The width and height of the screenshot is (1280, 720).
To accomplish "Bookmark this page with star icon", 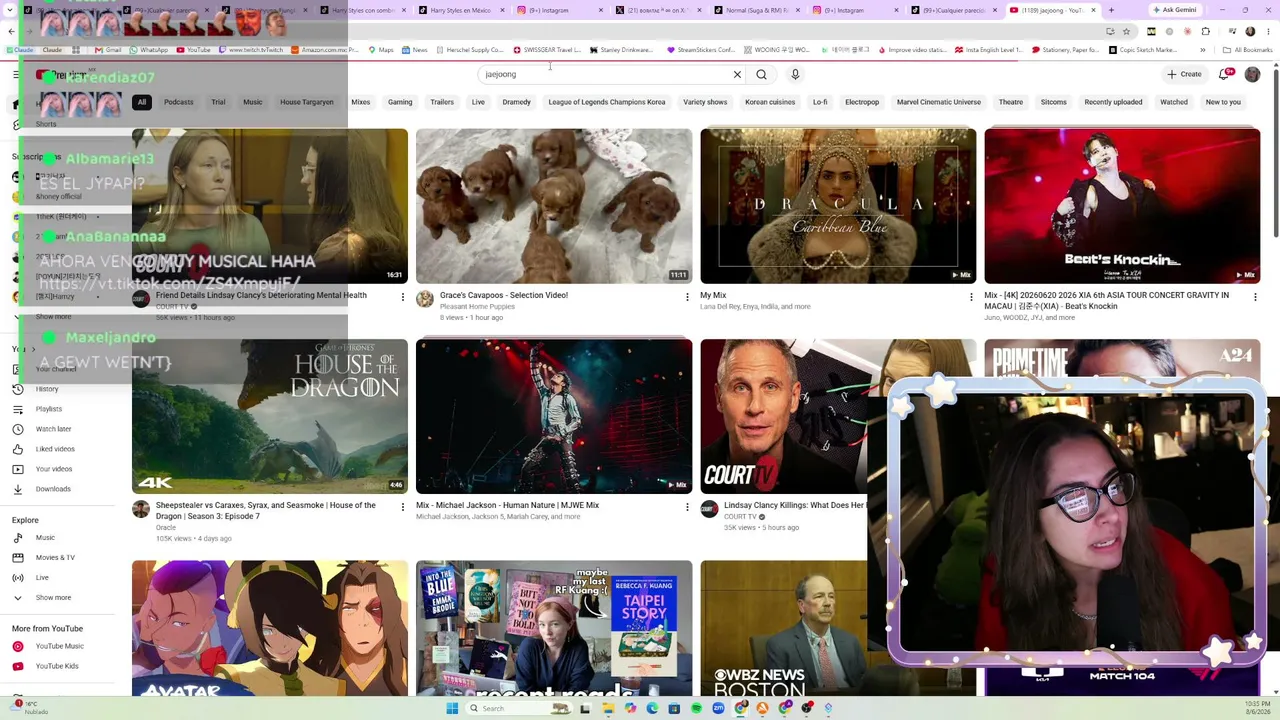I will [1126, 31].
